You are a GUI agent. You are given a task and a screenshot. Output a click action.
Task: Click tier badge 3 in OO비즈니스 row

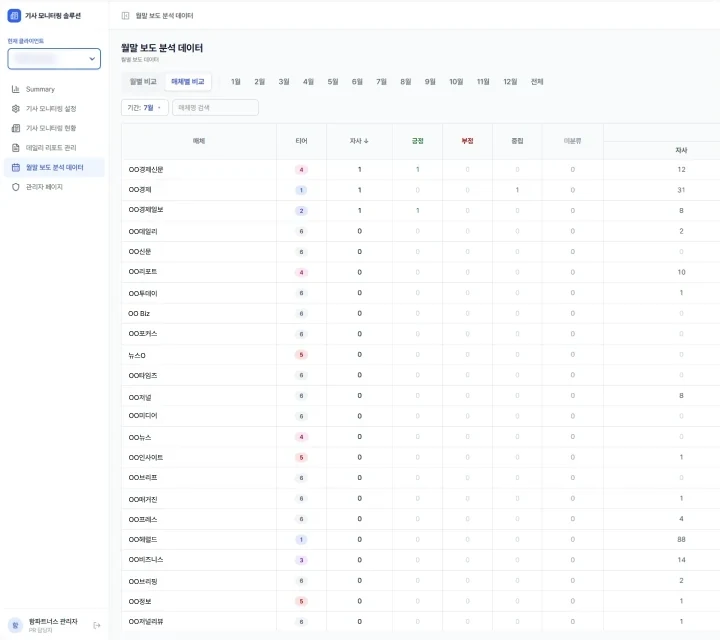301,560
